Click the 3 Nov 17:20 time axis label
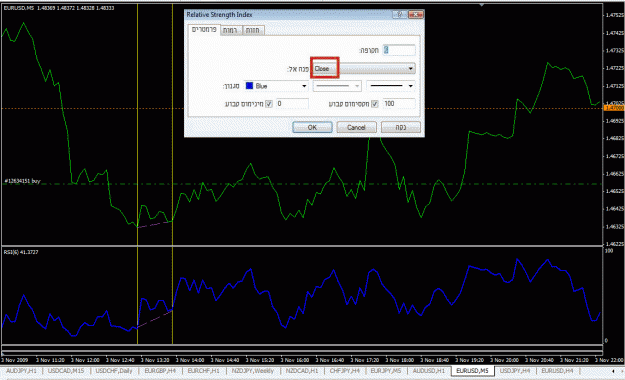The width and height of the screenshot is (625, 380). [x=365, y=360]
